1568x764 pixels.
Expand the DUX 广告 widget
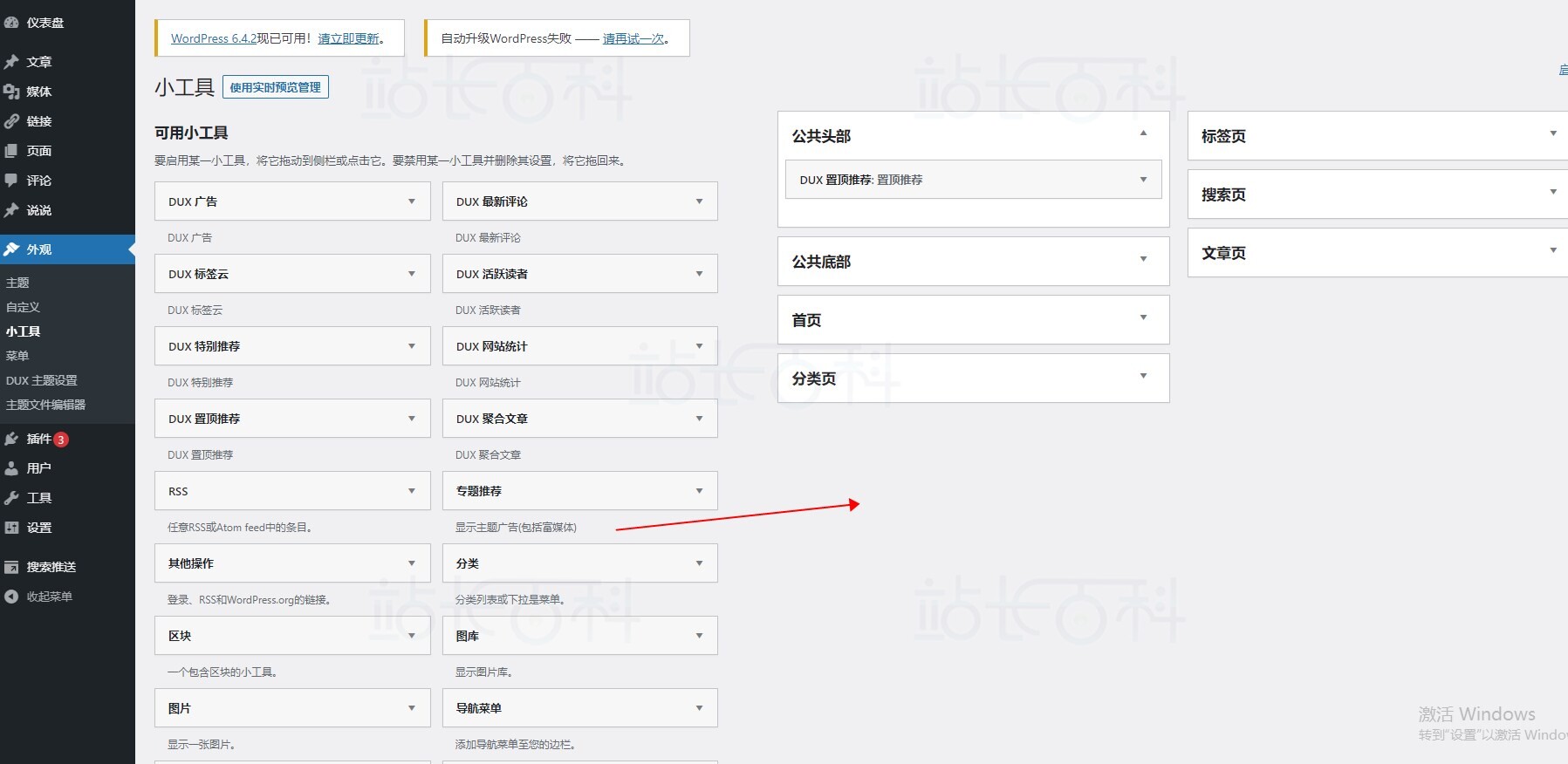tap(412, 201)
